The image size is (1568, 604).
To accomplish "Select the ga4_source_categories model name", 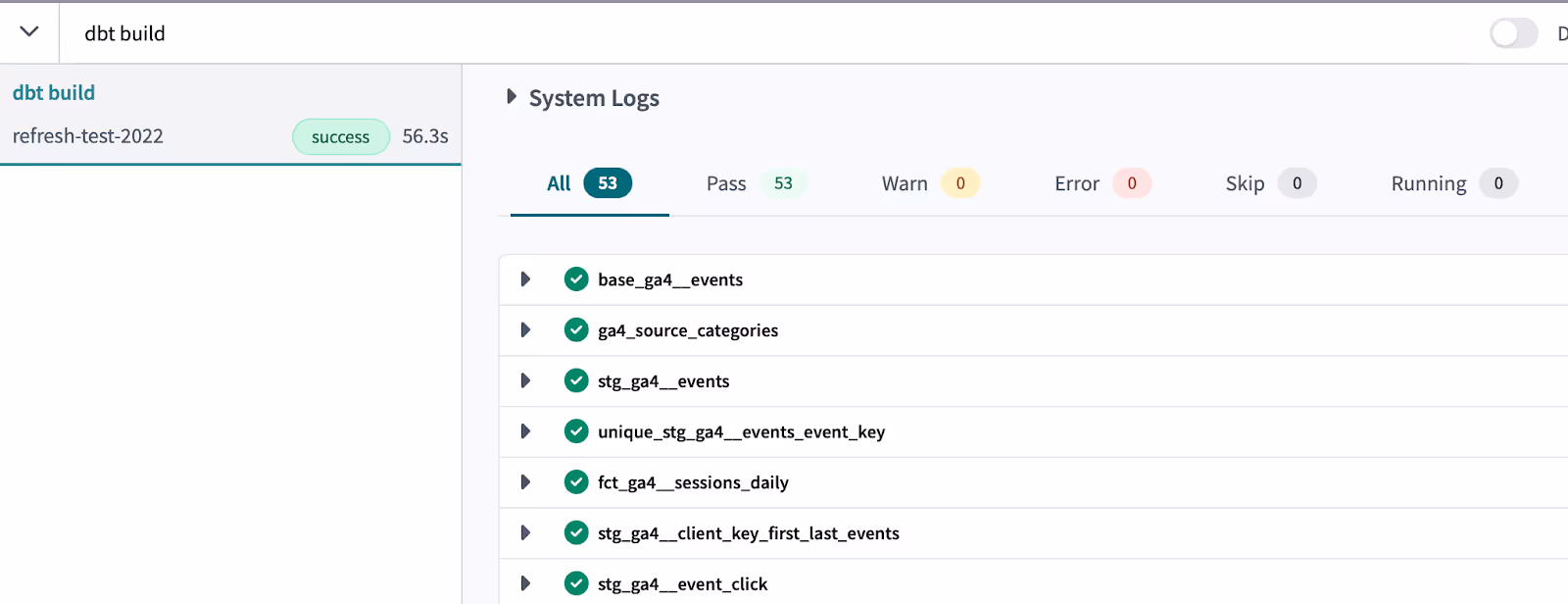I will 688,331.
